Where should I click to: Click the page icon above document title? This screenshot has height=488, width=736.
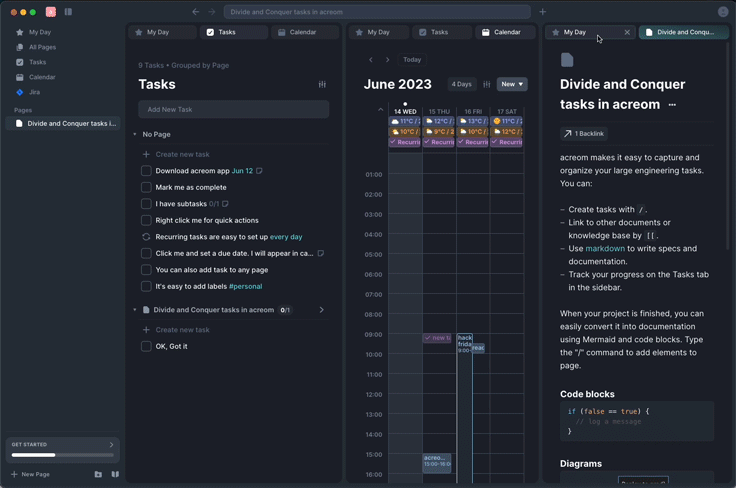point(567,60)
